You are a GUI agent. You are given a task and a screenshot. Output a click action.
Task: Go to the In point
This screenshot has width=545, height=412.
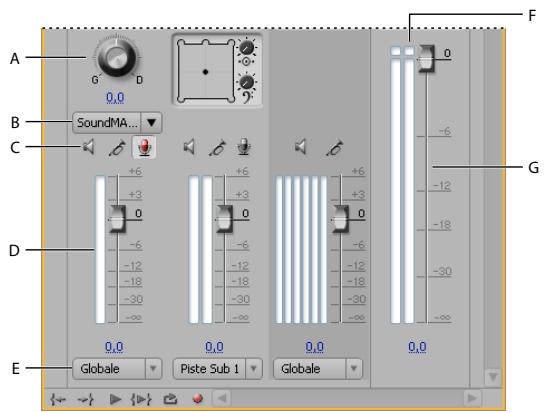point(58,399)
